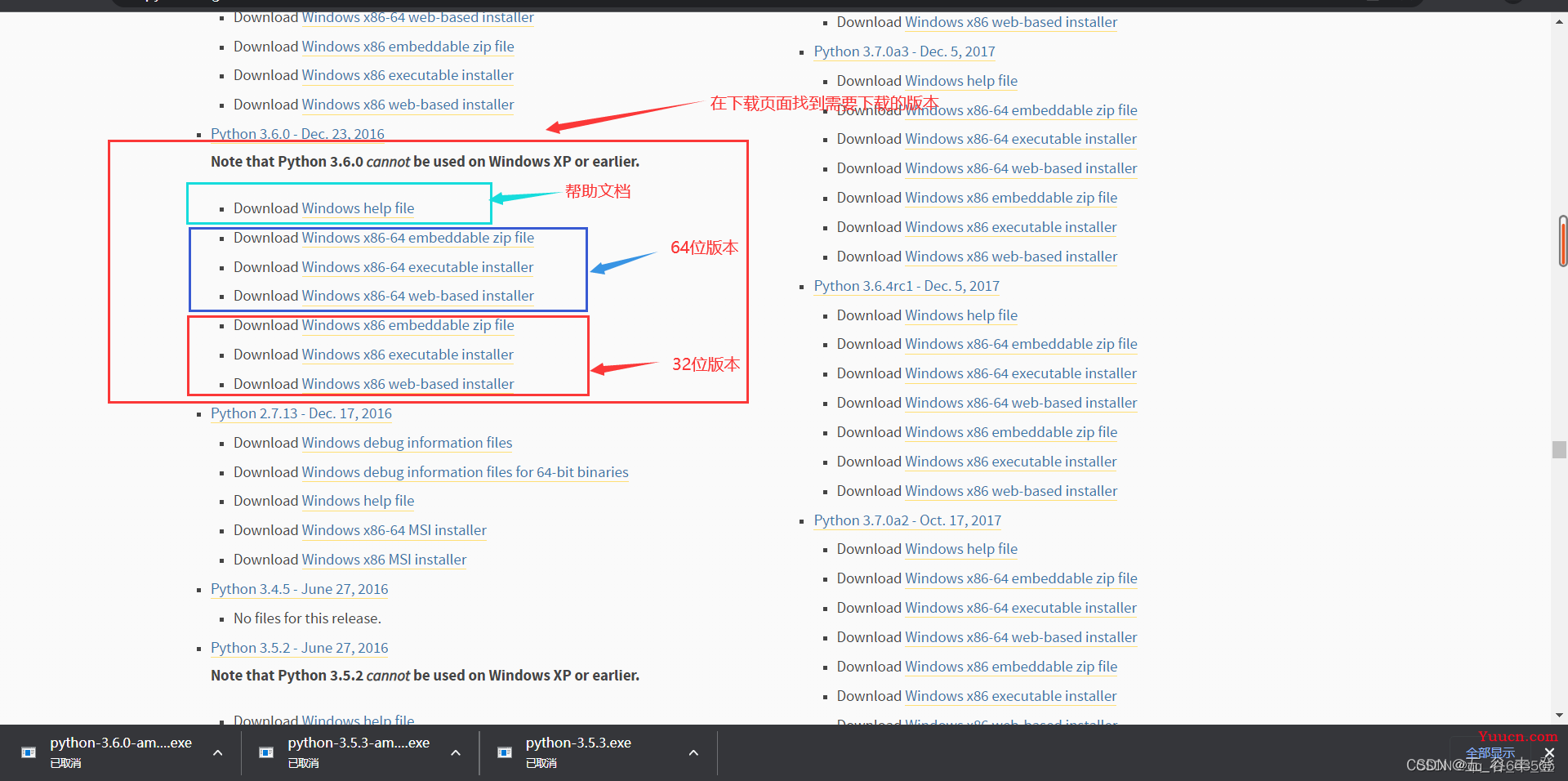Click the Python 3.6.0 Windows XP note text
Image resolution: width=1568 pixels, height=781 pixels.
(x=425, y=162)
